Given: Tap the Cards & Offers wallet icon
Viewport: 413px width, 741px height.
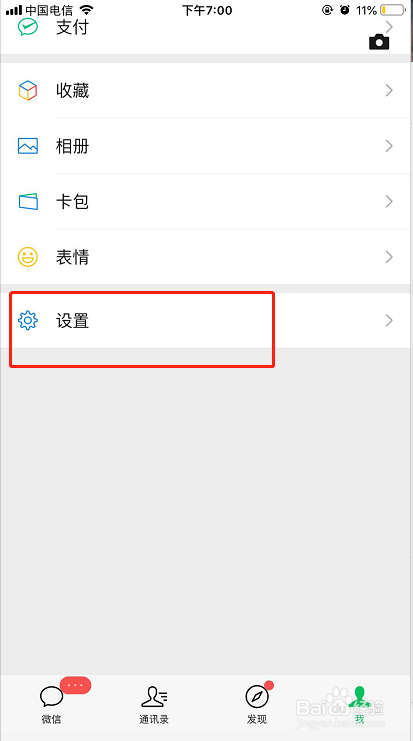Looking at the screenshot, I should pos(28,201).
